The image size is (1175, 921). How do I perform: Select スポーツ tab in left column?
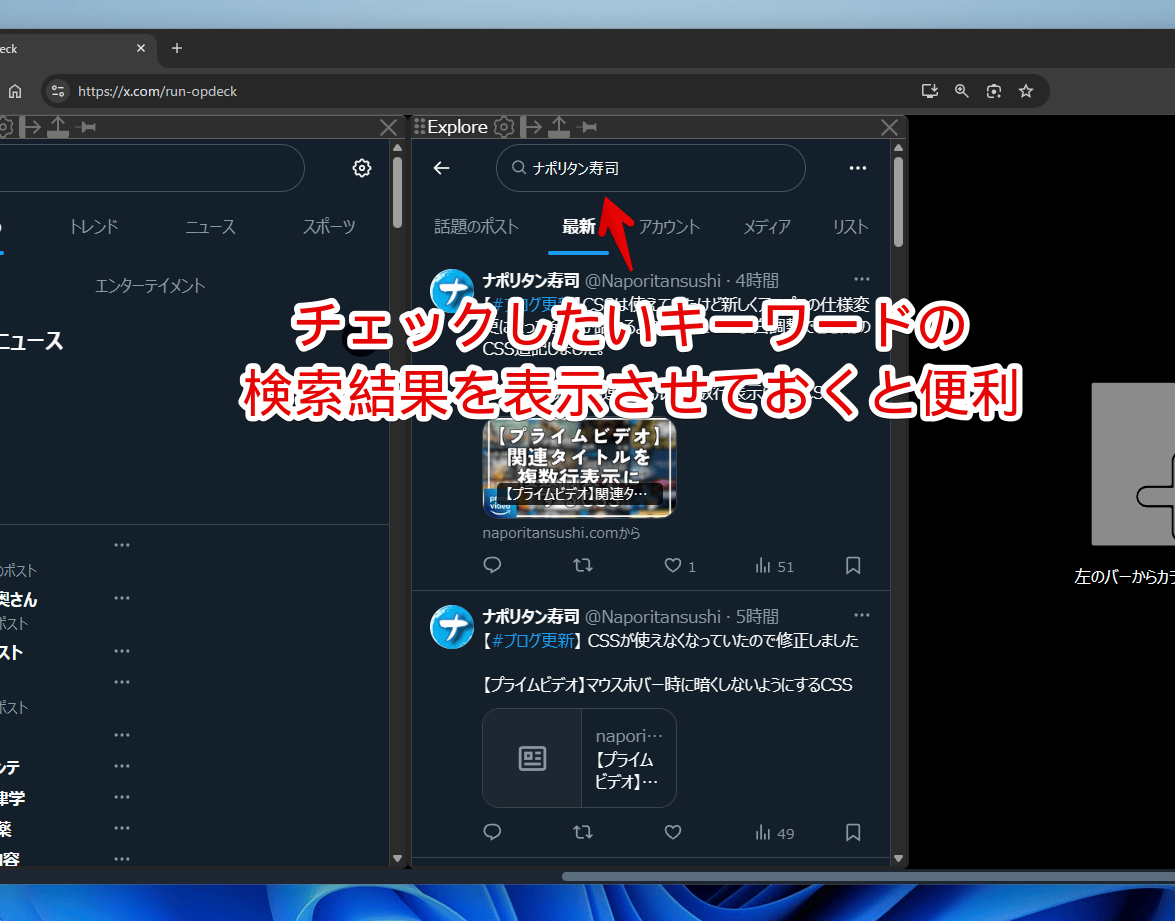(x=329, y=226)
